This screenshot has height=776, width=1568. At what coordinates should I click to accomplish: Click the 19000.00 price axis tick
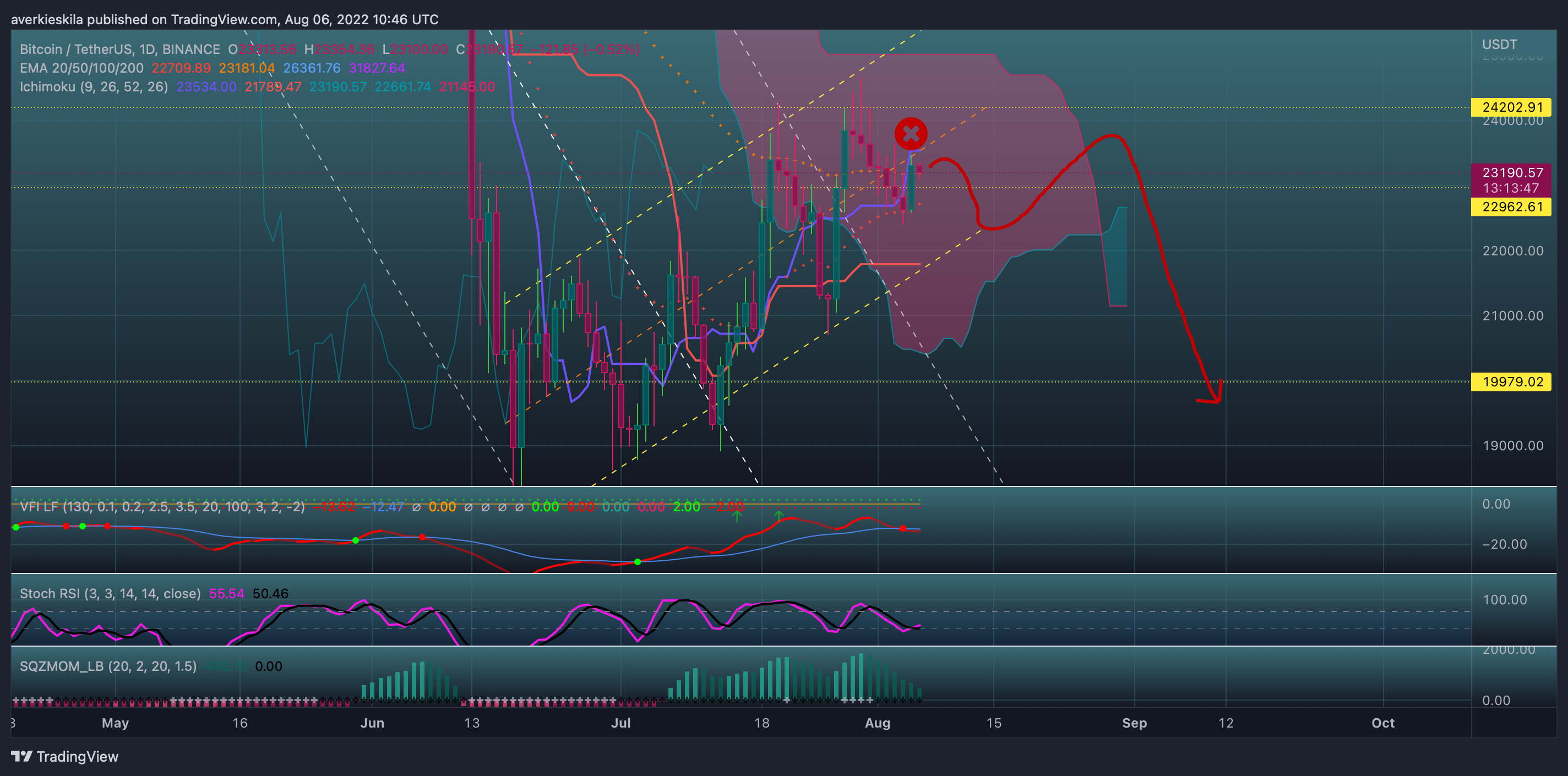click(1512, 446)
